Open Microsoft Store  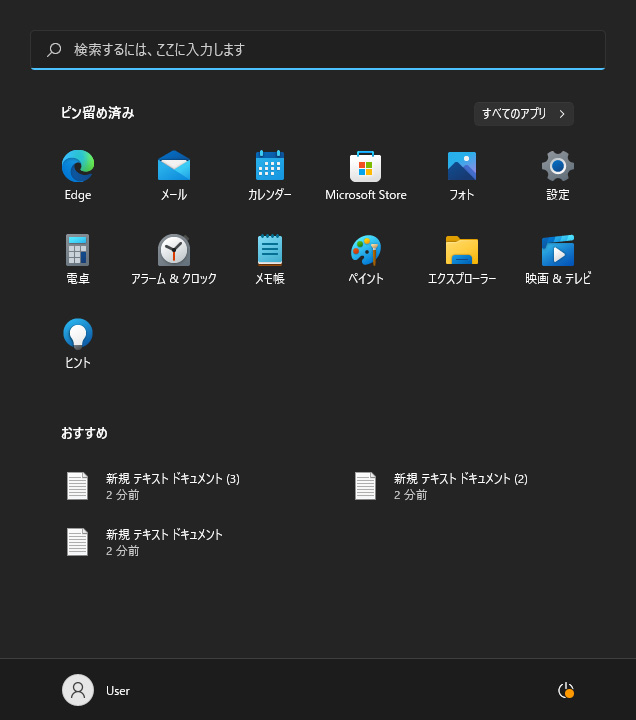click(366, 166)
